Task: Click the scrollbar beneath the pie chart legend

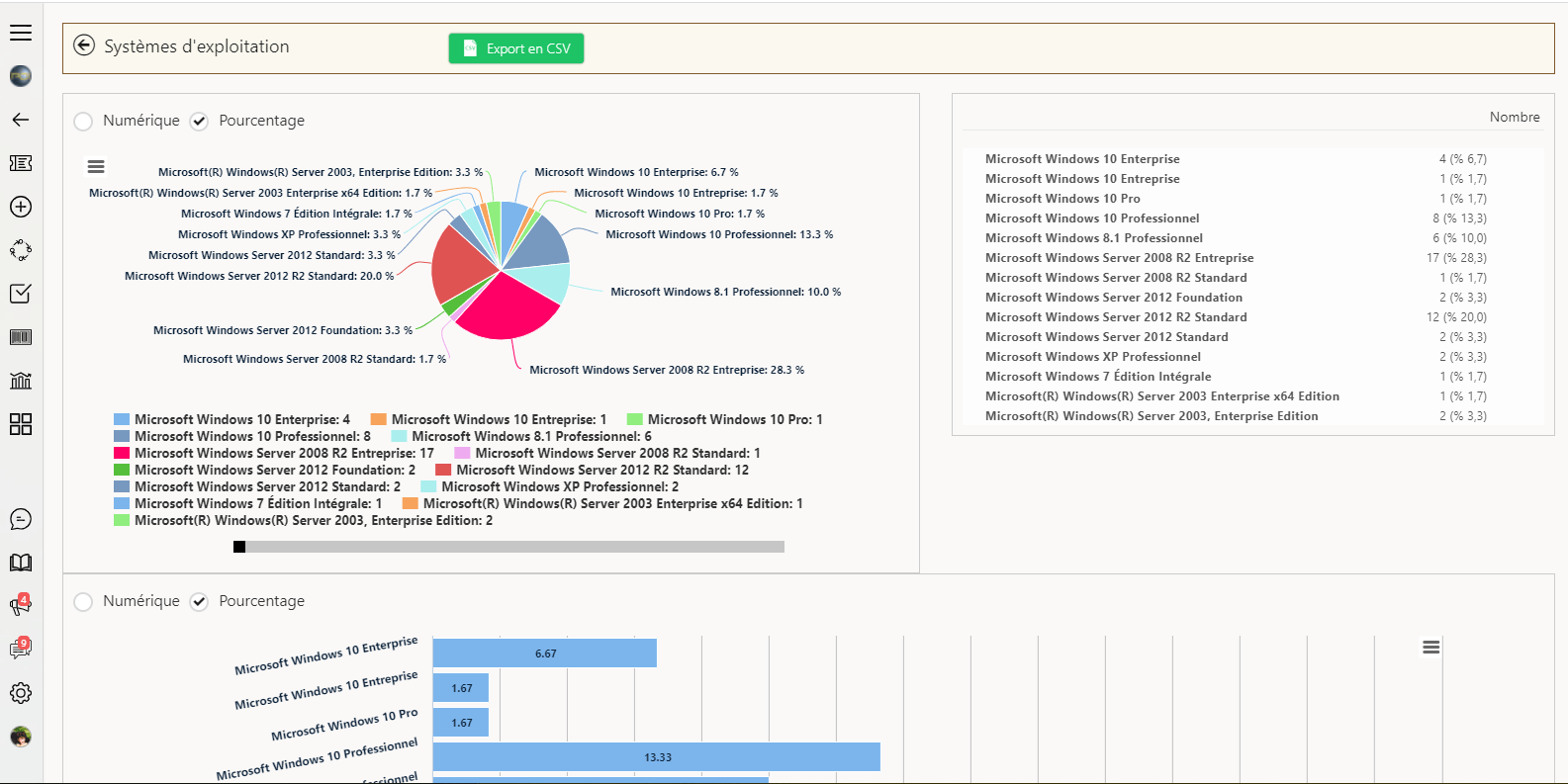Action: click(508, 547)
